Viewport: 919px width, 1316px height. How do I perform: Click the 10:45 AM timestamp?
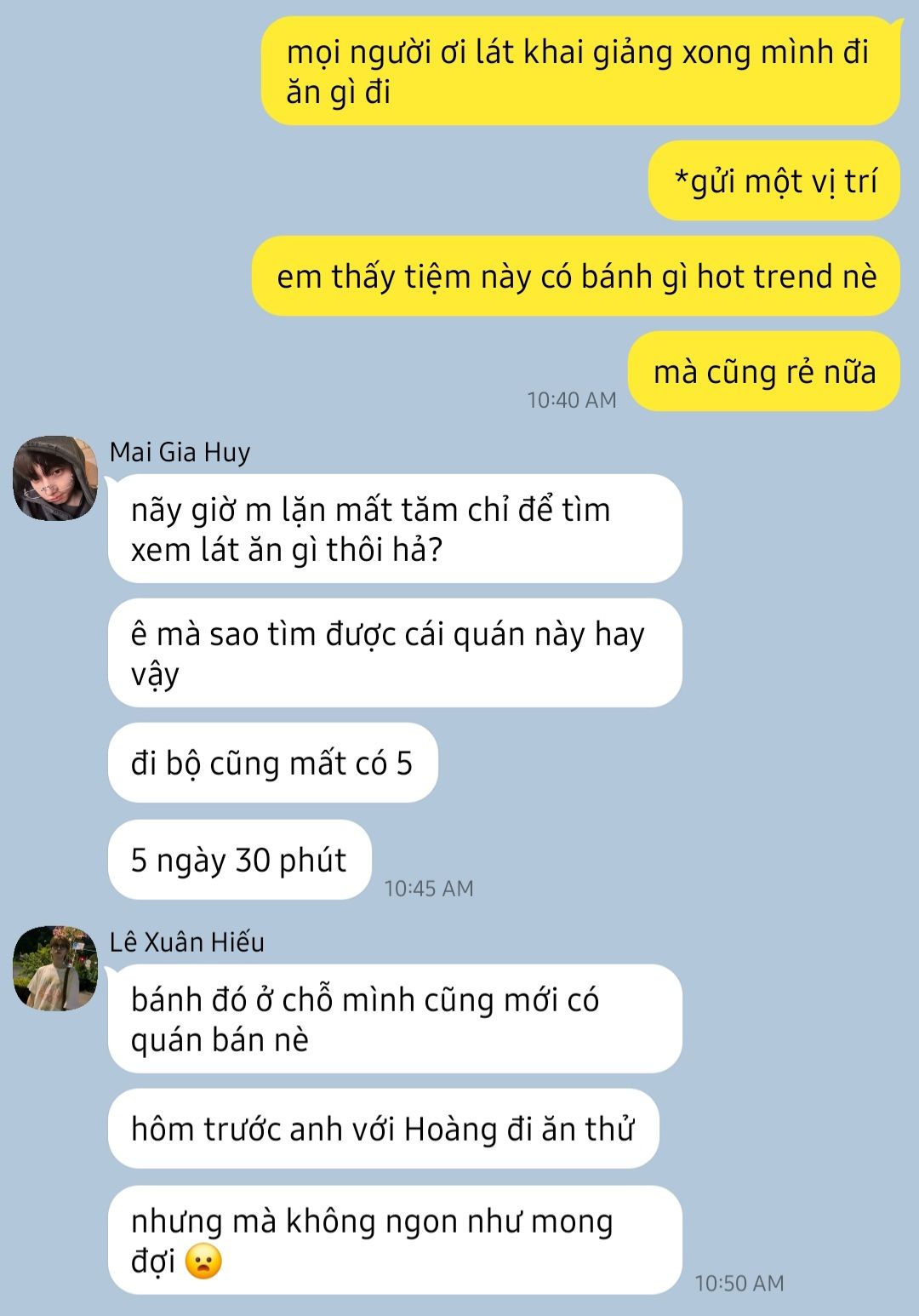point(429,889)
